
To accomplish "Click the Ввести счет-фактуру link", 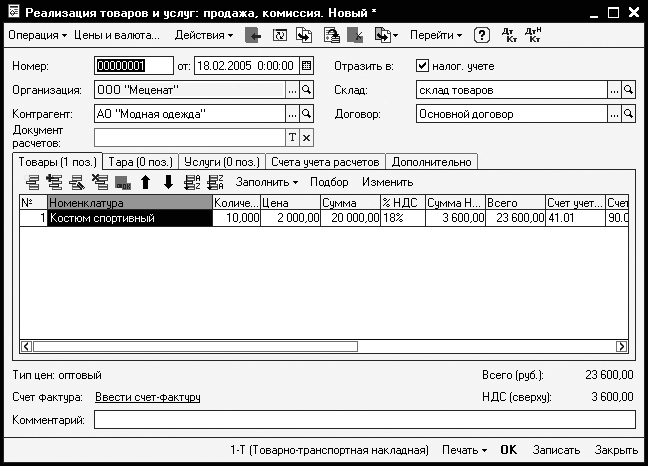I will pyautogui.click(x=148, y=397).
